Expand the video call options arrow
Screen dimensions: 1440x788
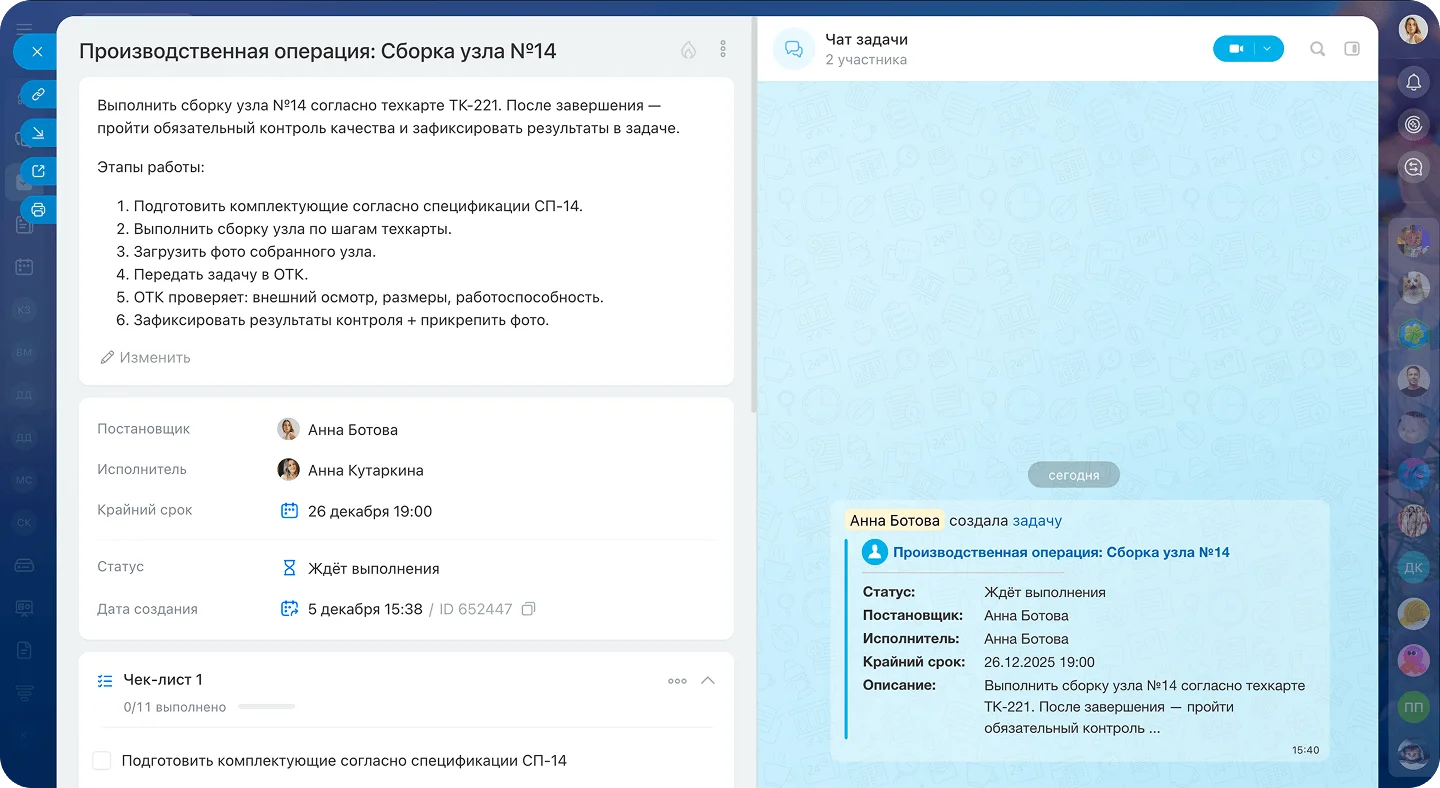(1268, 49)
